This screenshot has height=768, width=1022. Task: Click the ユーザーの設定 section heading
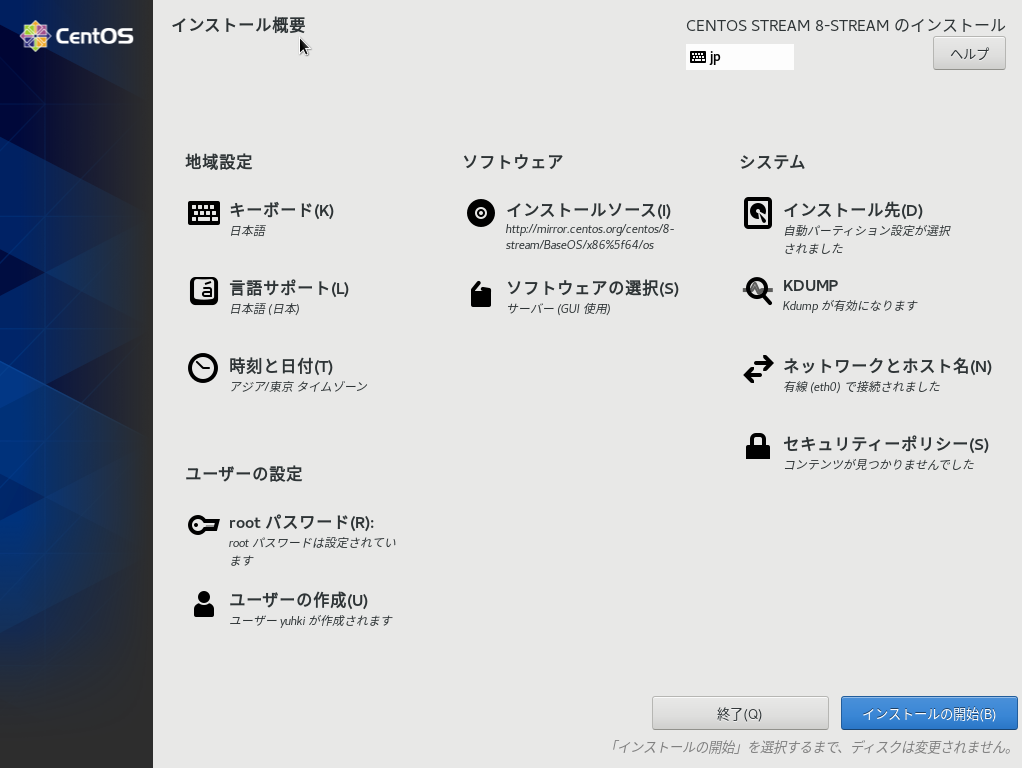(x=244, y=474)
